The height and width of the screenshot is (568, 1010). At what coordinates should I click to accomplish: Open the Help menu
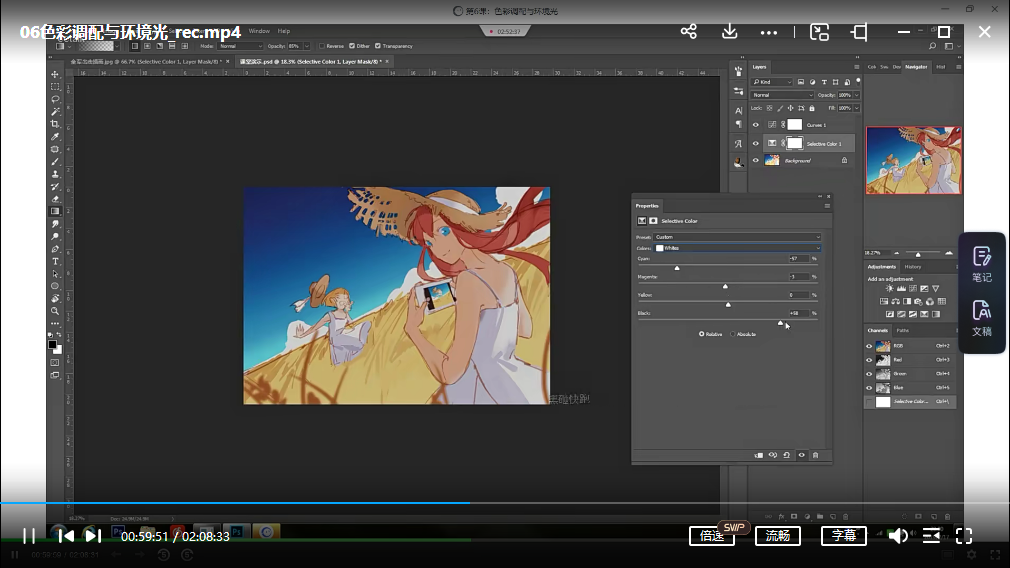tap(284, 31)
